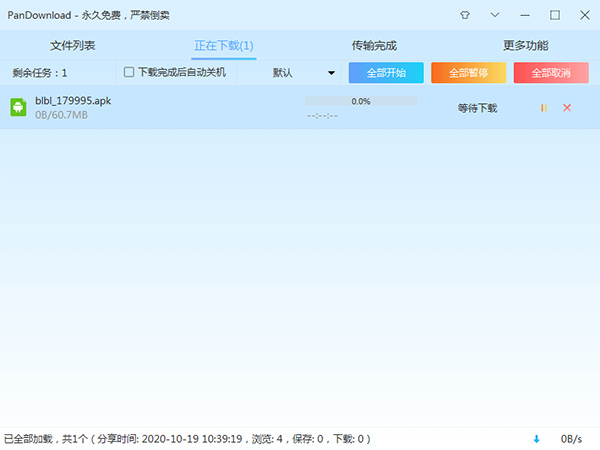Cancel the blbl_179995.apk download with red X
The height and width of the screenshot is (450, 600).
(567, 107)
